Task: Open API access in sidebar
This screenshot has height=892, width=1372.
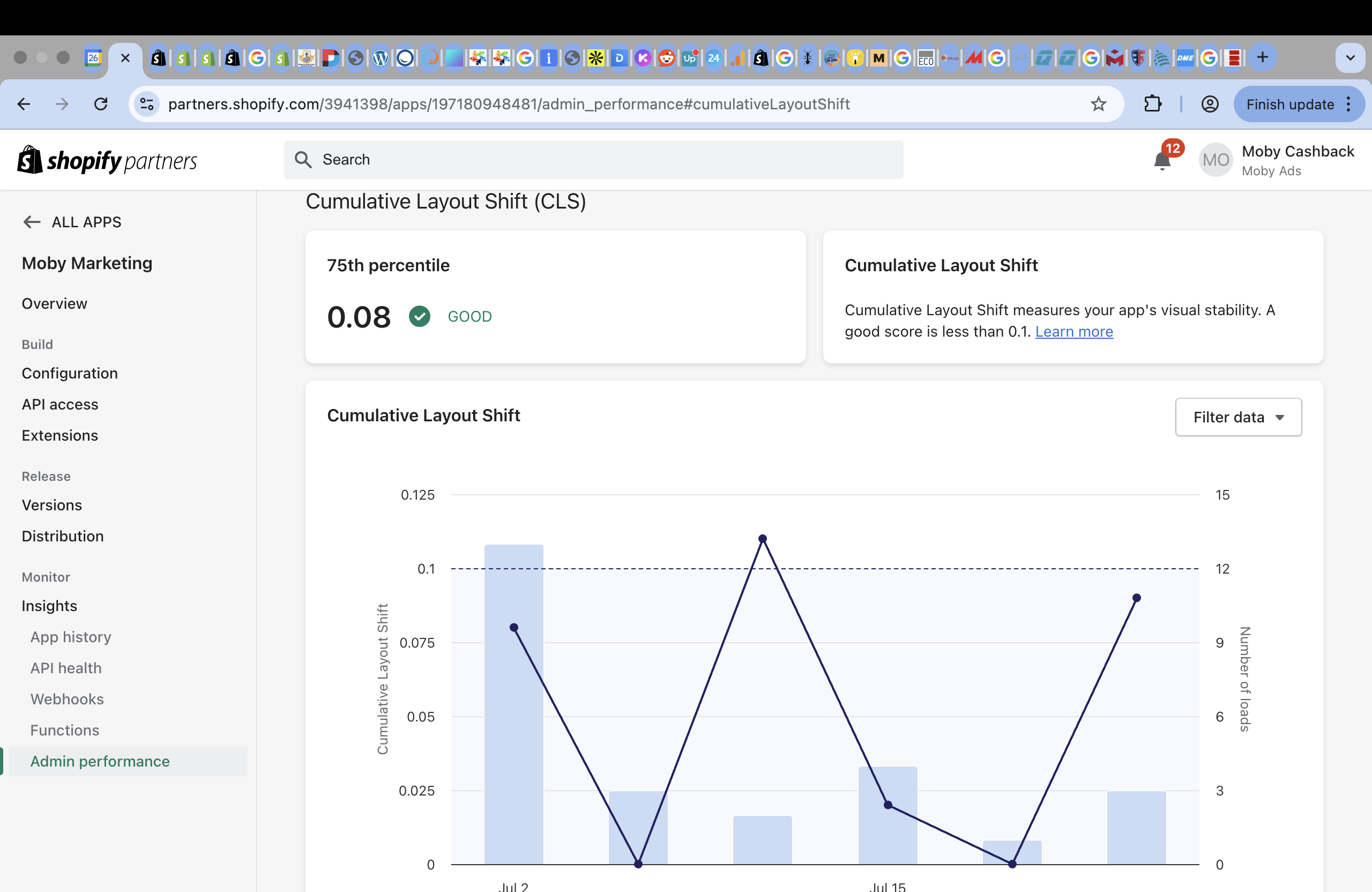Action: (60, 404)
